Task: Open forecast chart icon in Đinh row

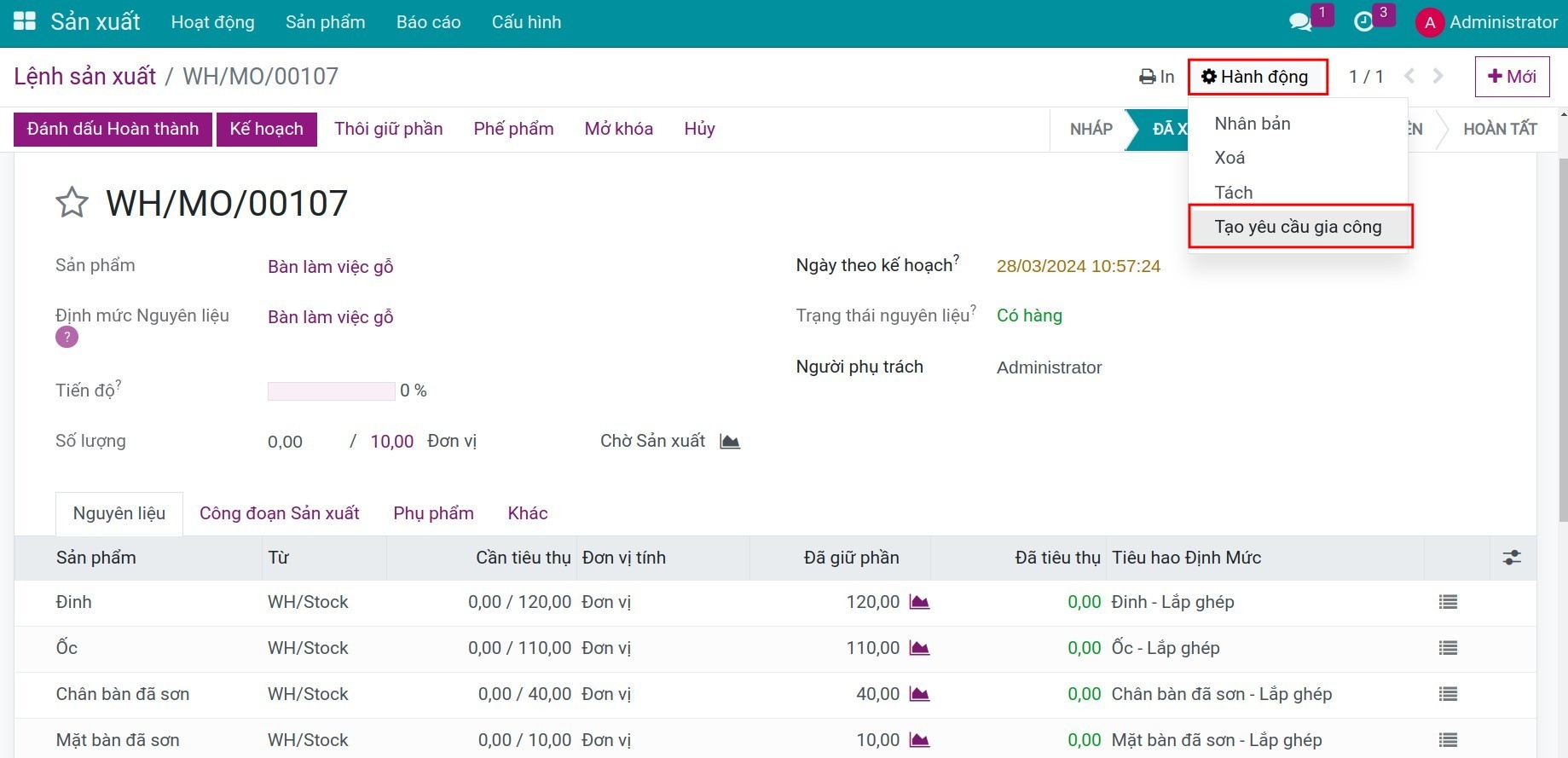Action: coord(919,602)
